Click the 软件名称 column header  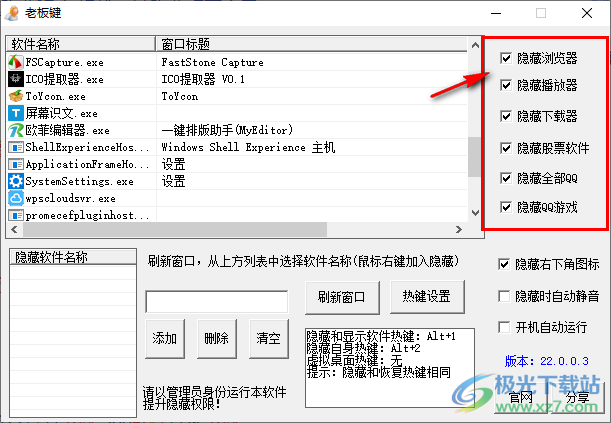pyautogui.click(x=81, y=44)
